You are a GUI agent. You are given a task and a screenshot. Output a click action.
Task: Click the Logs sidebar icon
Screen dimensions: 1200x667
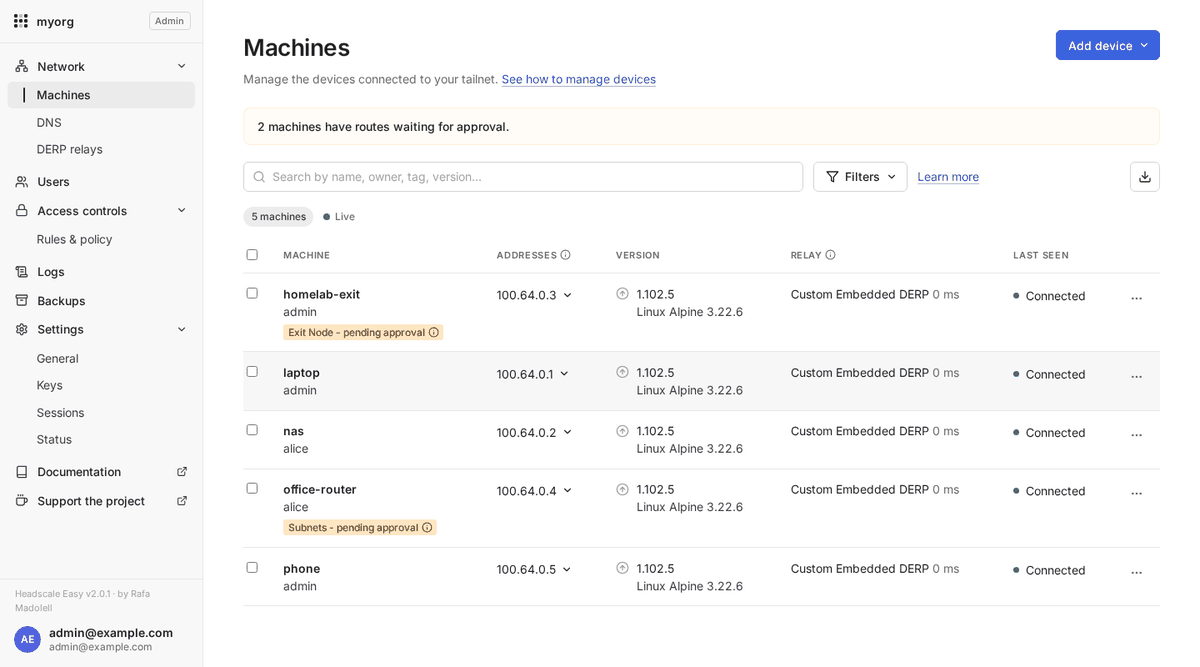pos(22,272)
